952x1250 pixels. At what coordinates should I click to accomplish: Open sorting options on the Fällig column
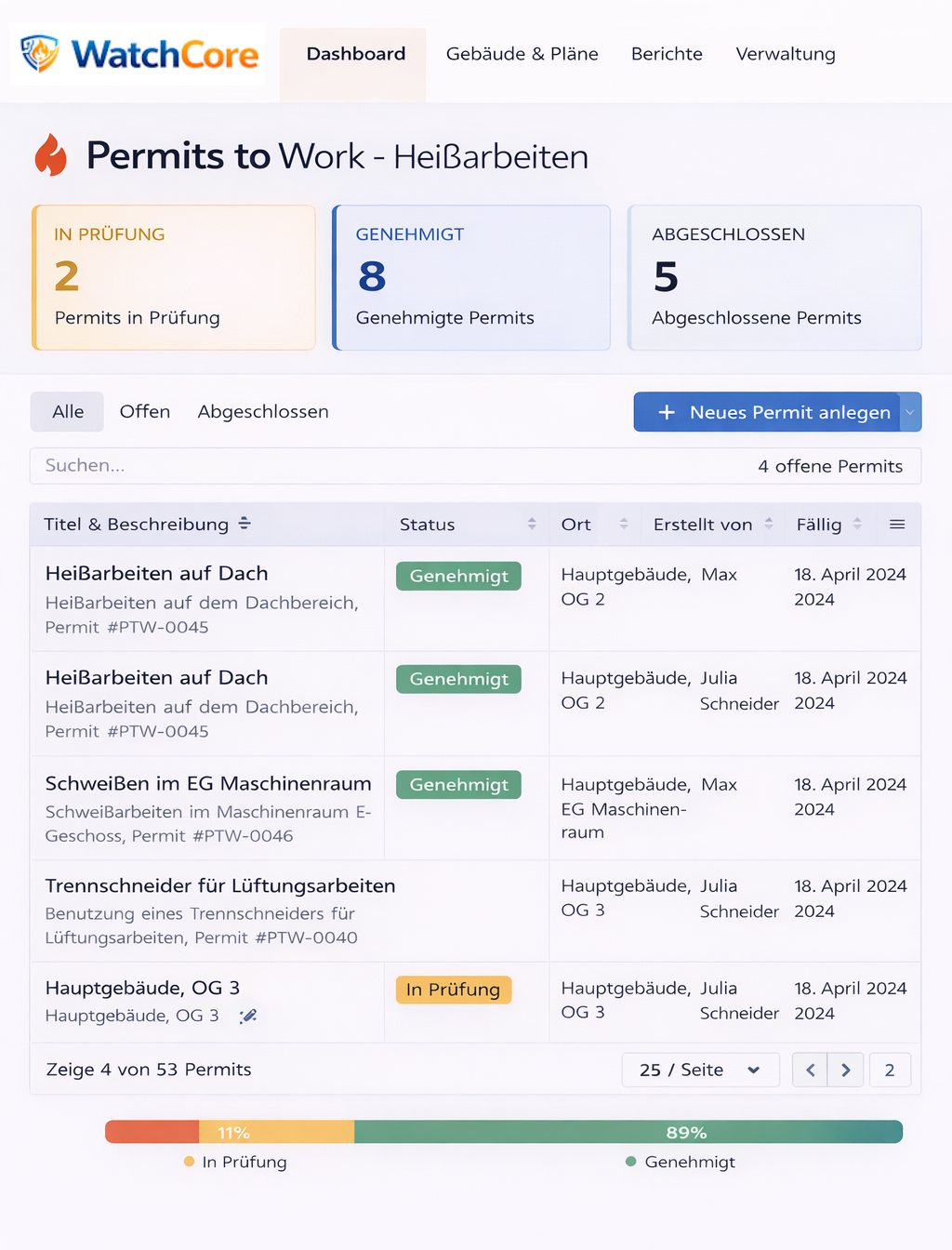[x=857, y=524]
